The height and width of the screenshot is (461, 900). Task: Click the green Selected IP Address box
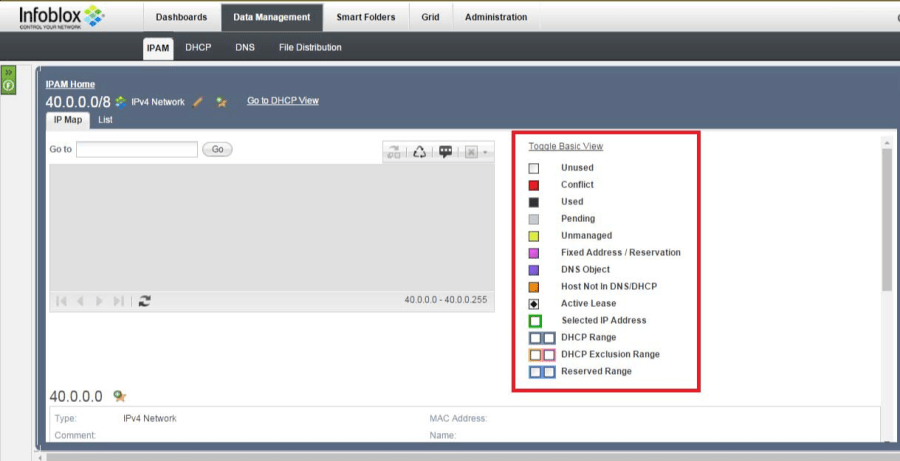point(535,321)
